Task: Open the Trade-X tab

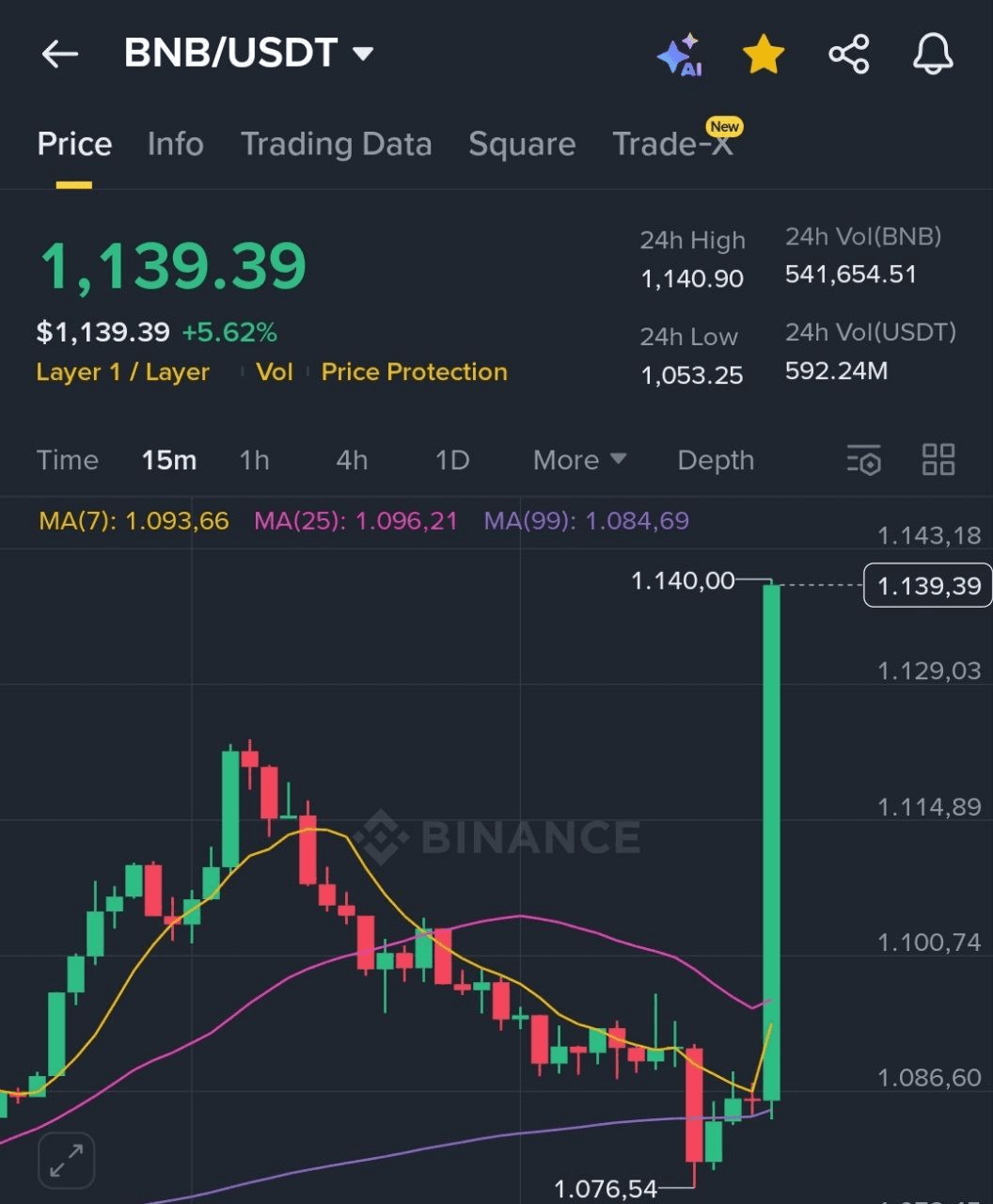Action: tap(671, 144)
